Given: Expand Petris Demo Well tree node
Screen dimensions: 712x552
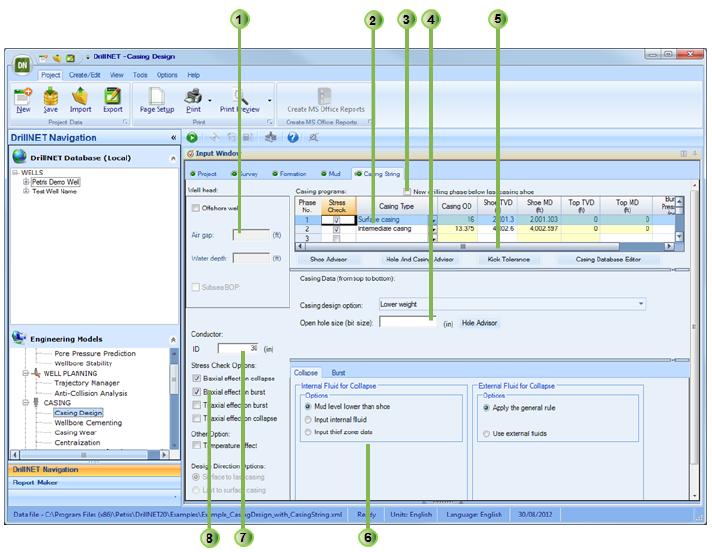Looking at the screenshot, I should tap(26, 182).
